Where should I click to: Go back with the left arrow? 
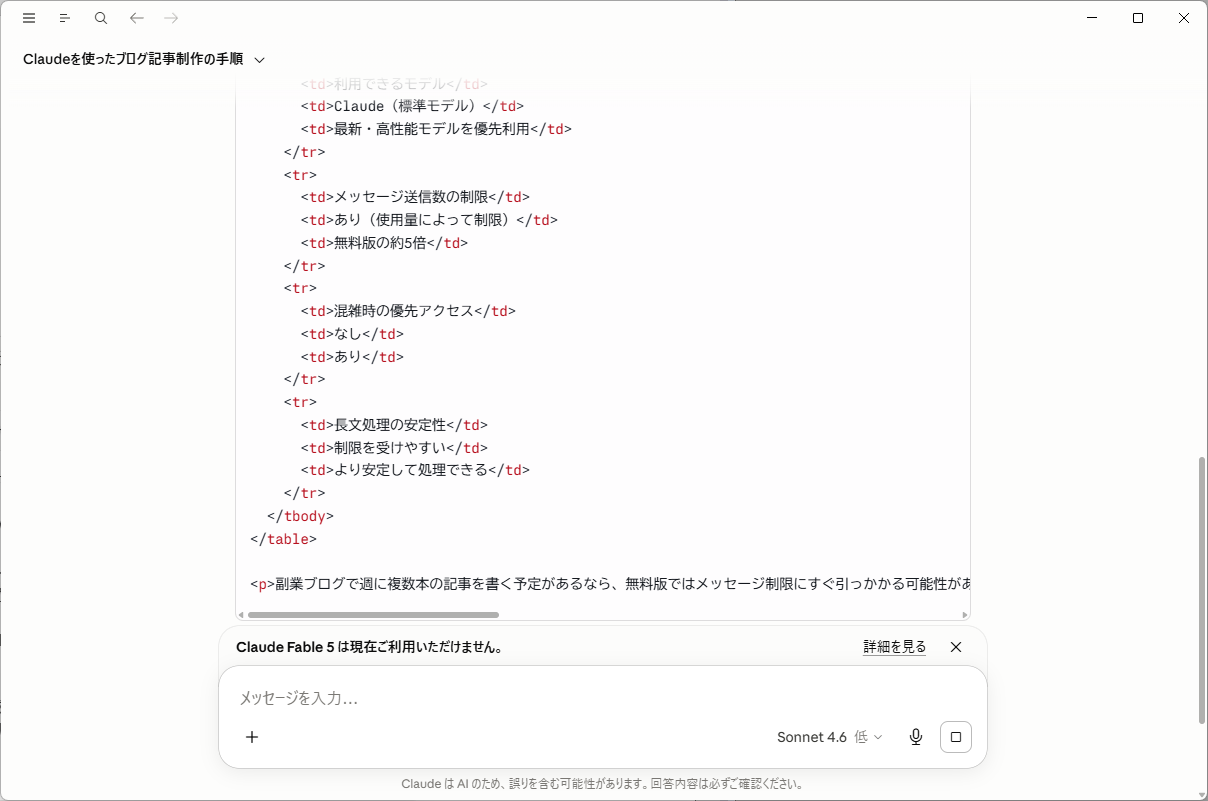pyautogui.click(x=137, y=18)
